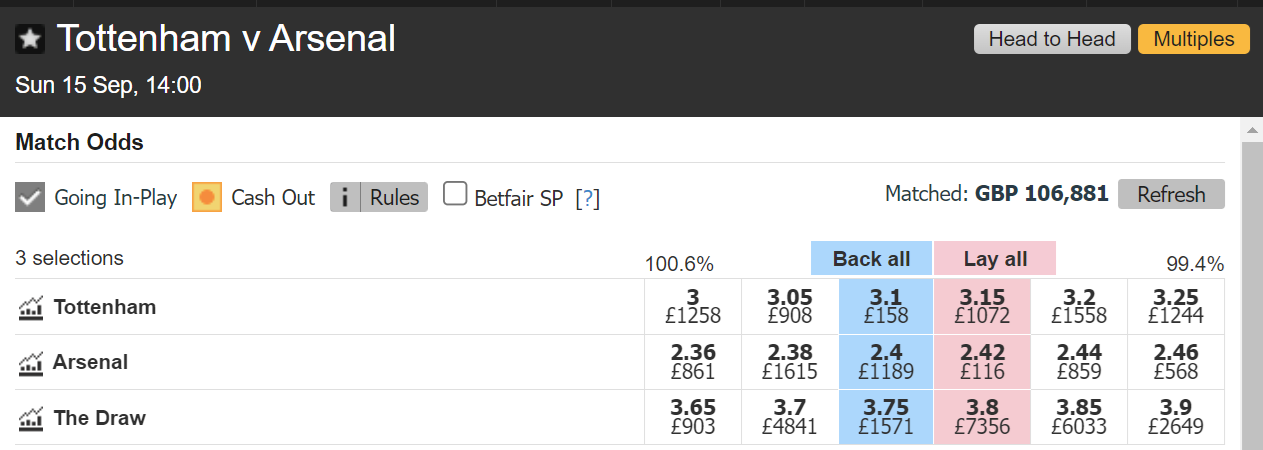Open the Tottenham price graph icon
Screen dimensions: 1263x450
31,307
